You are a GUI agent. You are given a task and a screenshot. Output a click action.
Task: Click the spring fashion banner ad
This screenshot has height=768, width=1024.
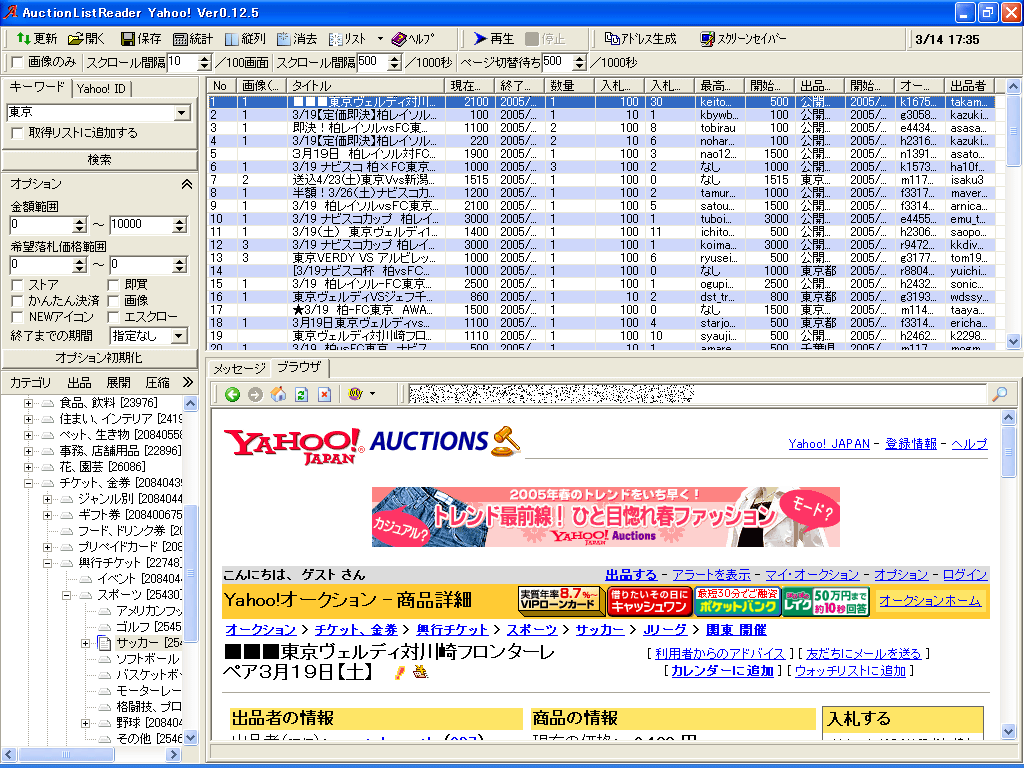[605, 517]
